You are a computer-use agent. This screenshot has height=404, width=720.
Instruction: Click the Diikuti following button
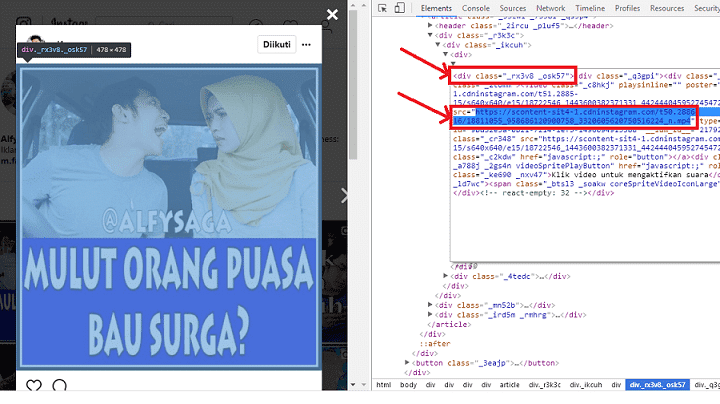click(276, 45)
